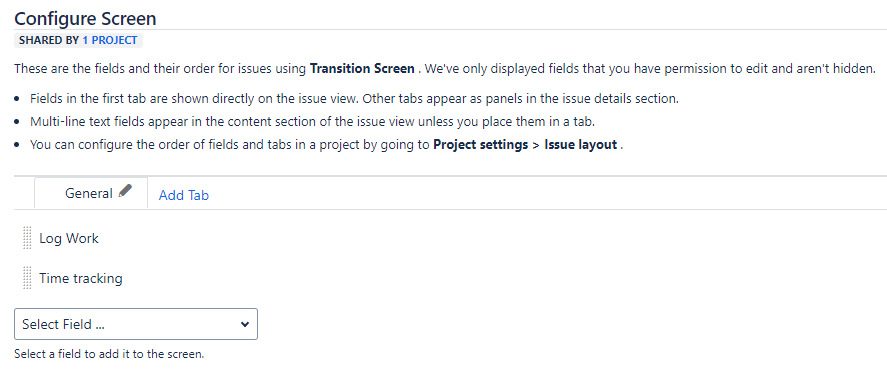Screen dimensions: 887x381
Task: Open the Select Field combo box
Action: point(136,324)
